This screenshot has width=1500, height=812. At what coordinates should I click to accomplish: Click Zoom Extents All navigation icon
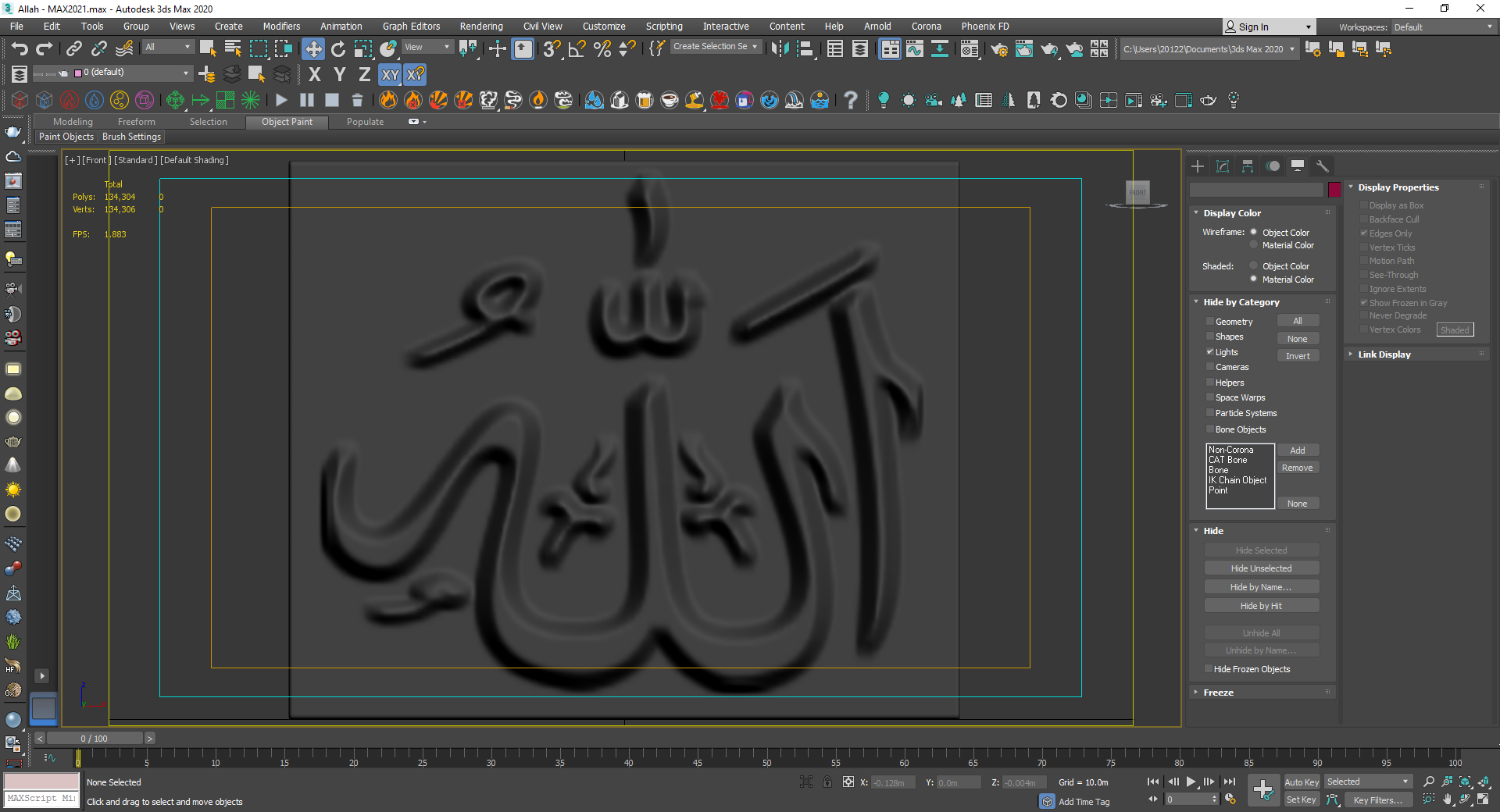1484,782
